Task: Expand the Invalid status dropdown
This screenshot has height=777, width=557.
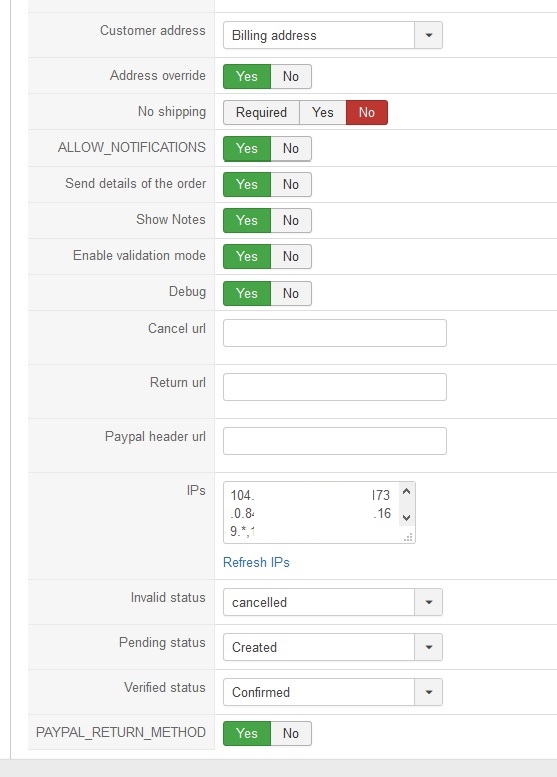Action: 429,602
